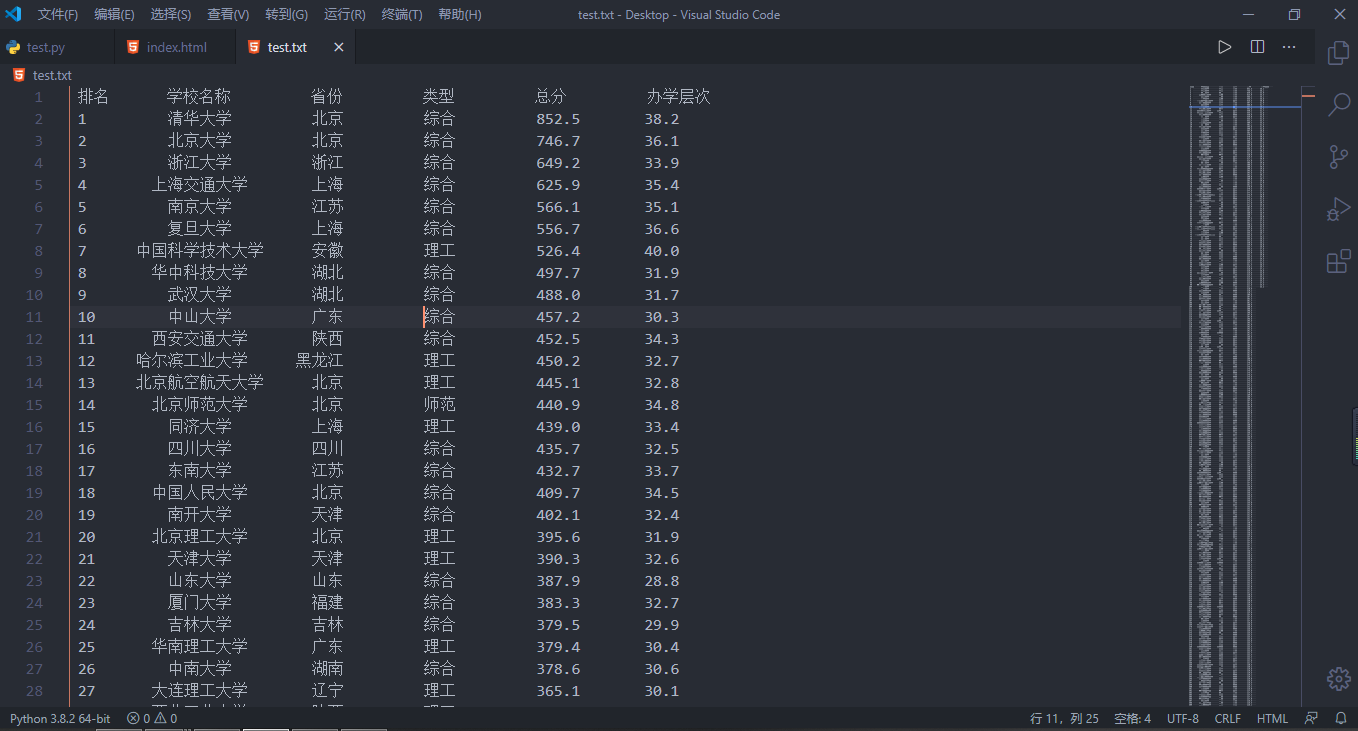Click 大连理工大学 in the editor
1358x731 pixels.
pyautogui.click(x=200, y=691)
